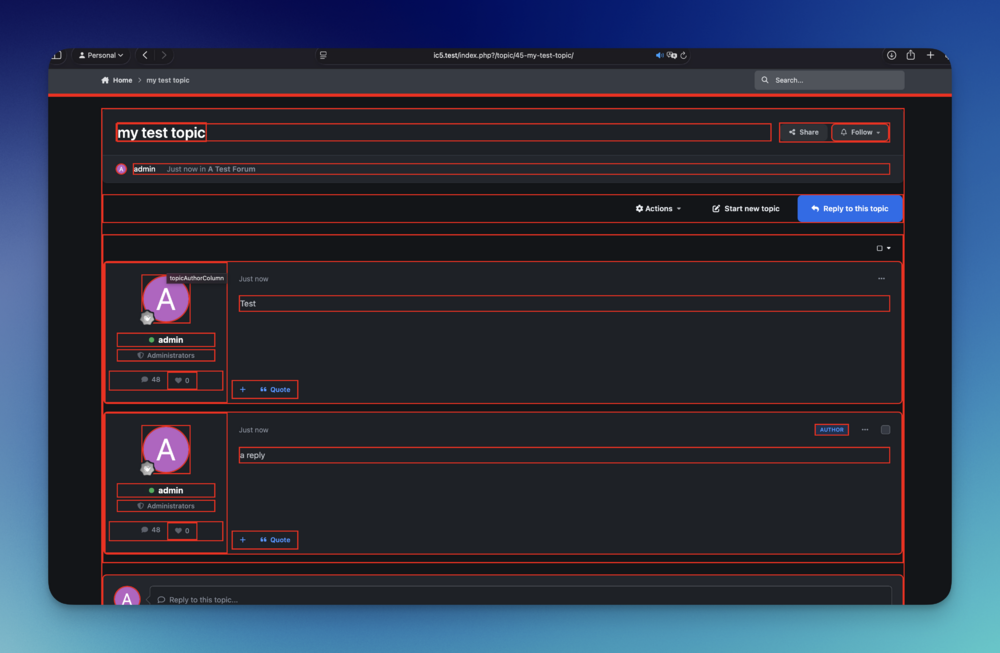
Task: Select the 'my test topic' breadcrumb
Action: point(168,80)
